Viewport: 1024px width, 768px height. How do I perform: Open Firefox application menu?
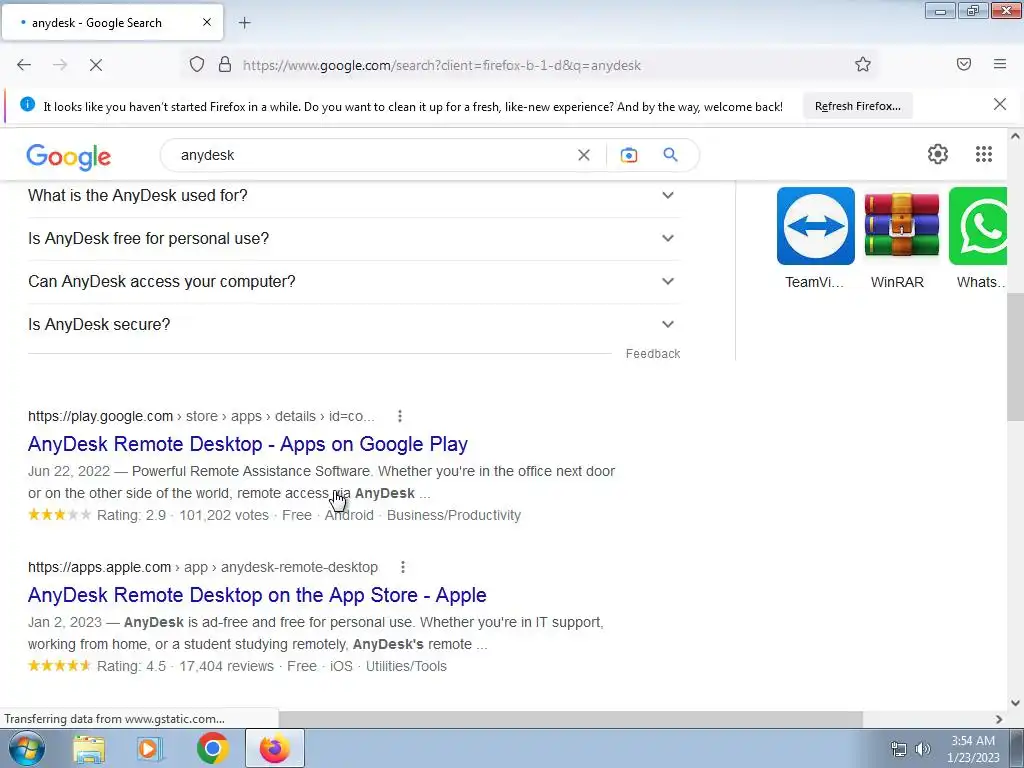coord(1000,64)
